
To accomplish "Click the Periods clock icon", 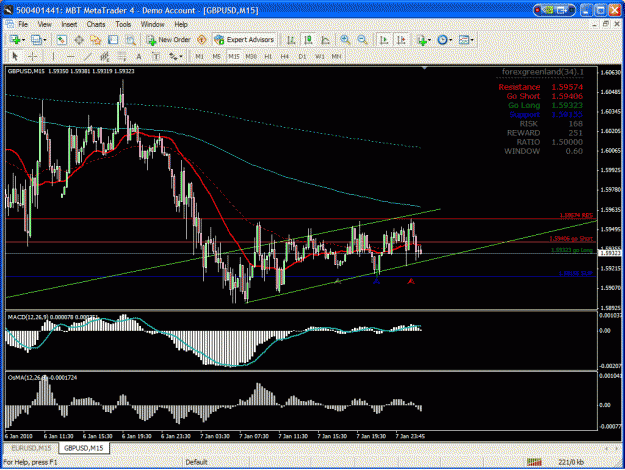I will [x=442, y=40].
